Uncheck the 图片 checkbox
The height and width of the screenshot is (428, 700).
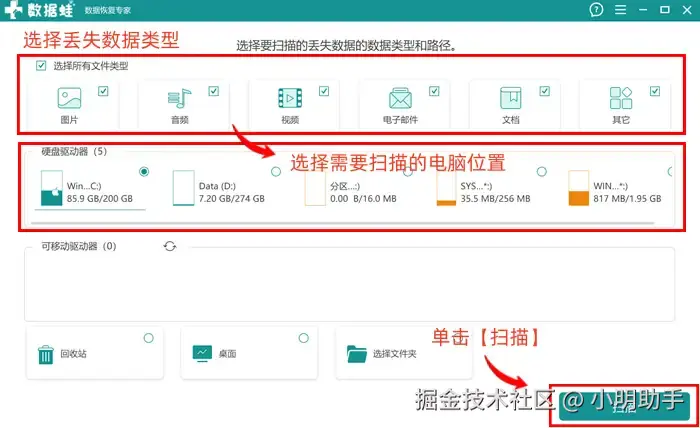coord(103,91)
